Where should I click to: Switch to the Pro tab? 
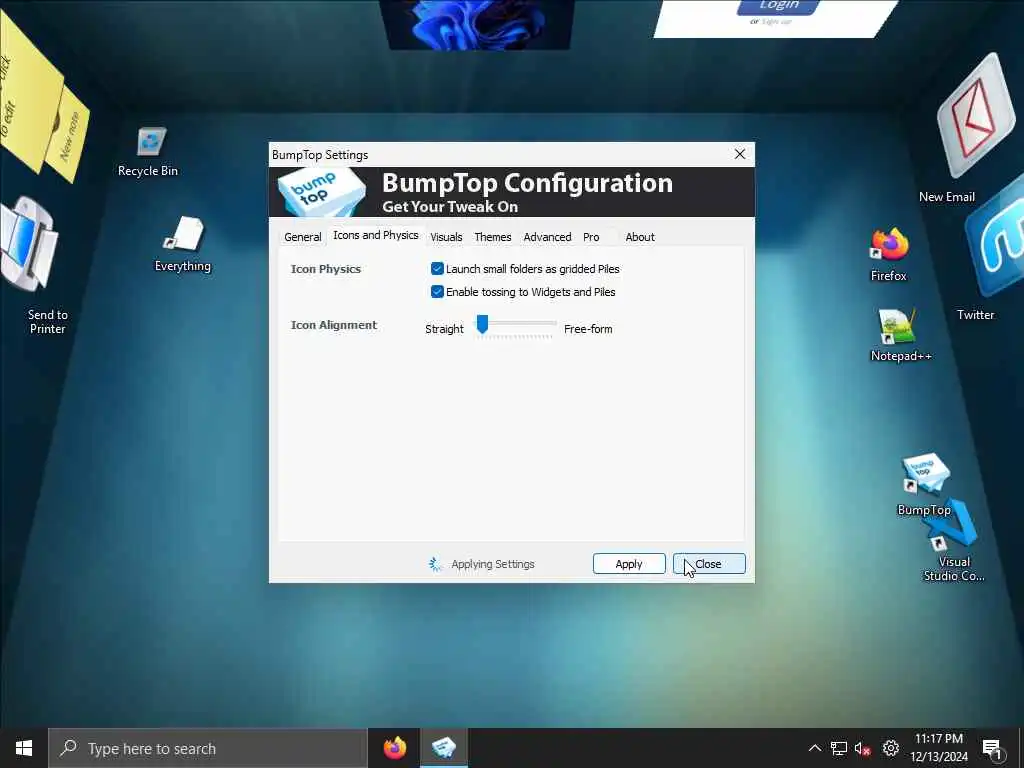pyautogui.click(x=591, y=237)
